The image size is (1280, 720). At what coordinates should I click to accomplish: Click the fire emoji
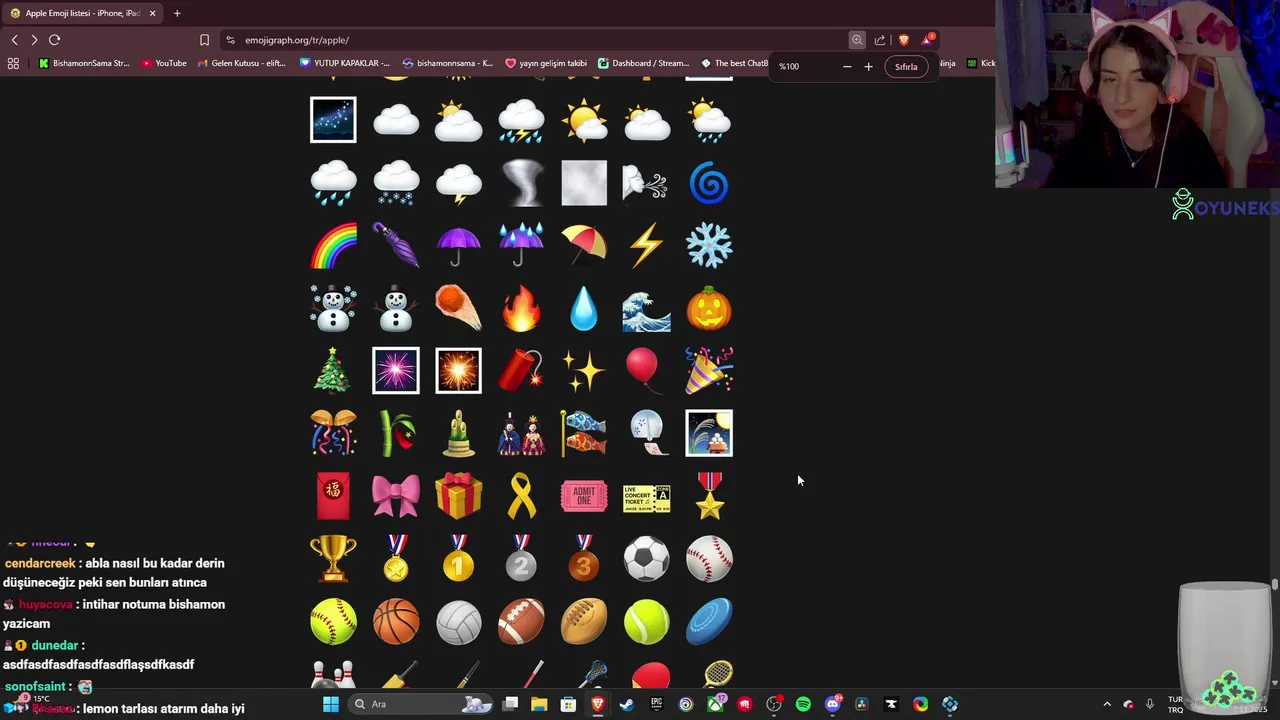click(521, 308)
